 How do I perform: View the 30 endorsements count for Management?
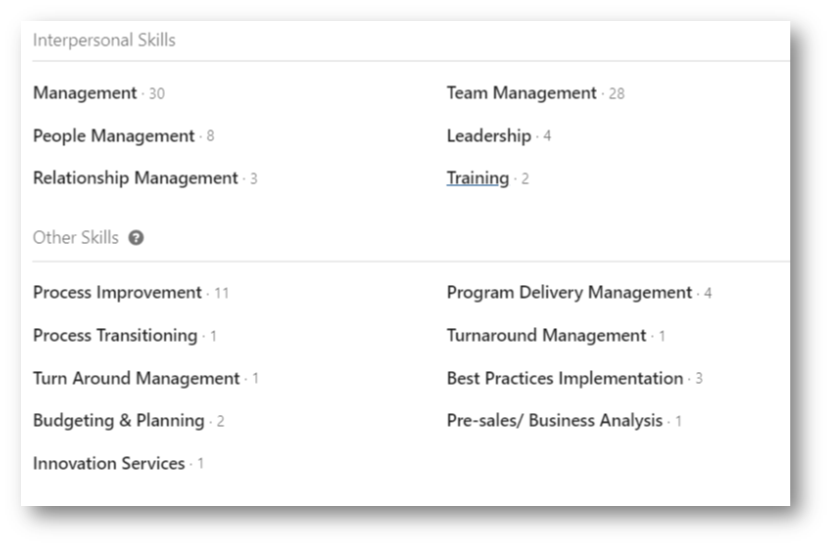click(x=157, y=94)
